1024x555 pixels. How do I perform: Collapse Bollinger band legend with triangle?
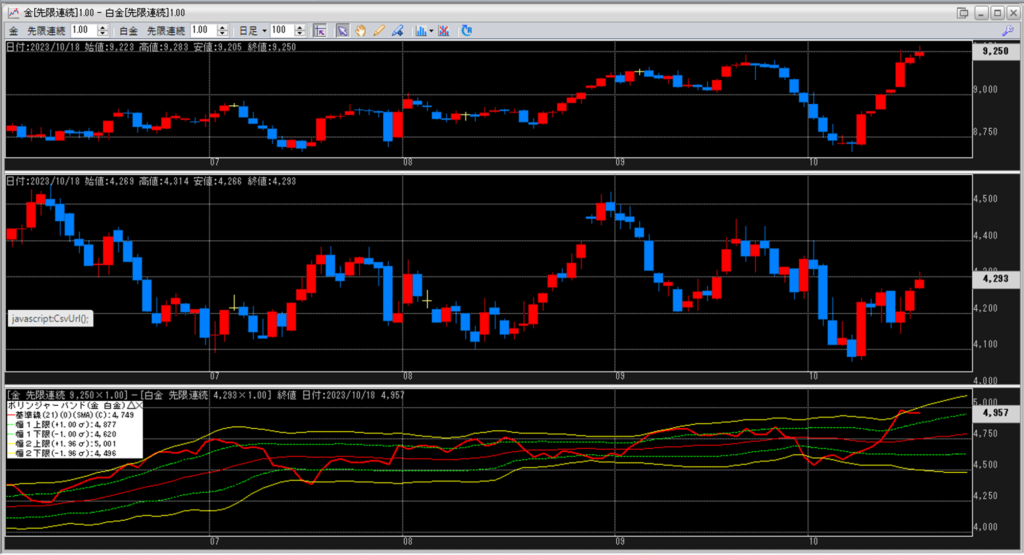(x=127, y=405)
